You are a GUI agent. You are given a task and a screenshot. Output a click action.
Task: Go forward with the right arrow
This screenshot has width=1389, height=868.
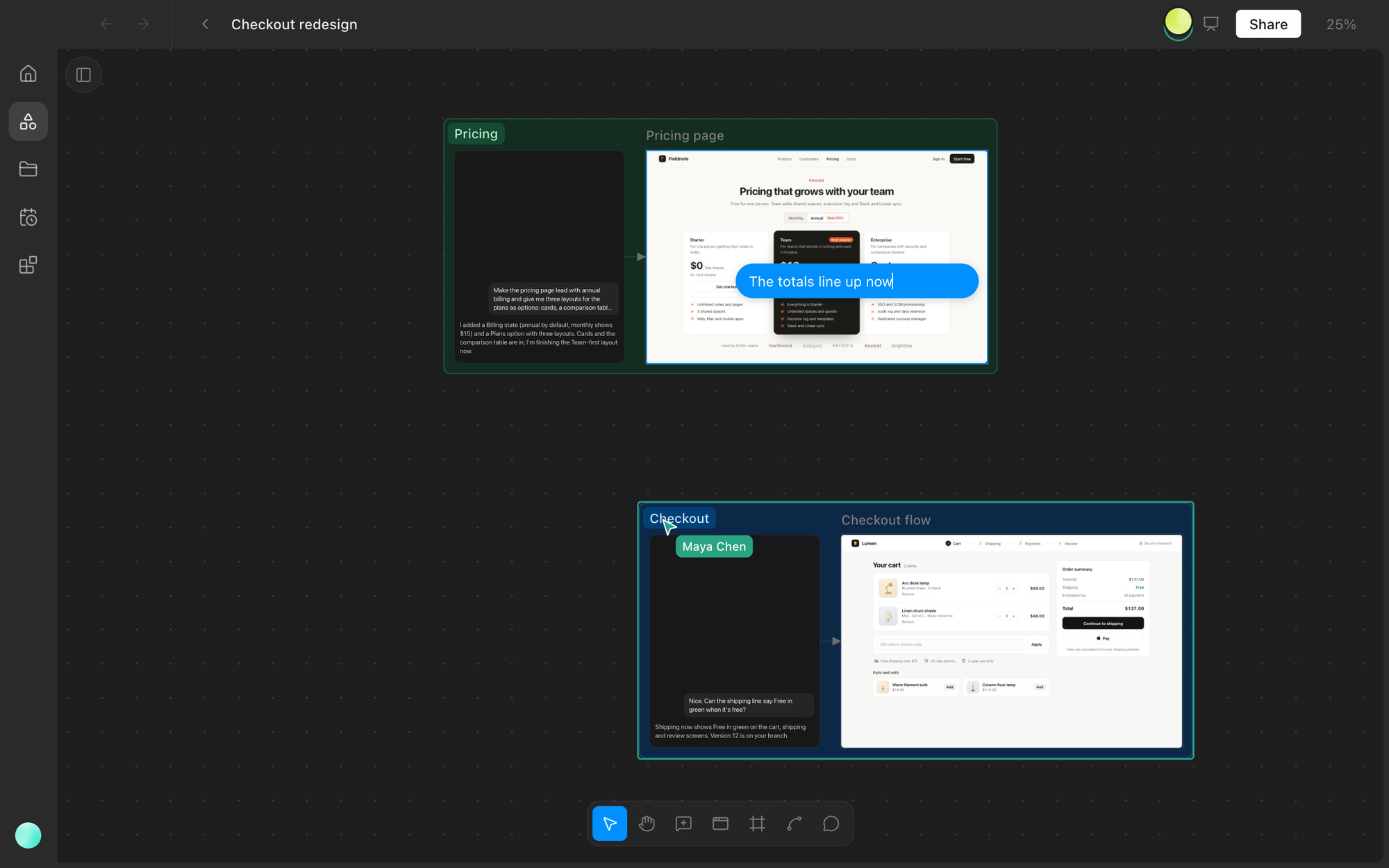(143, 24)
